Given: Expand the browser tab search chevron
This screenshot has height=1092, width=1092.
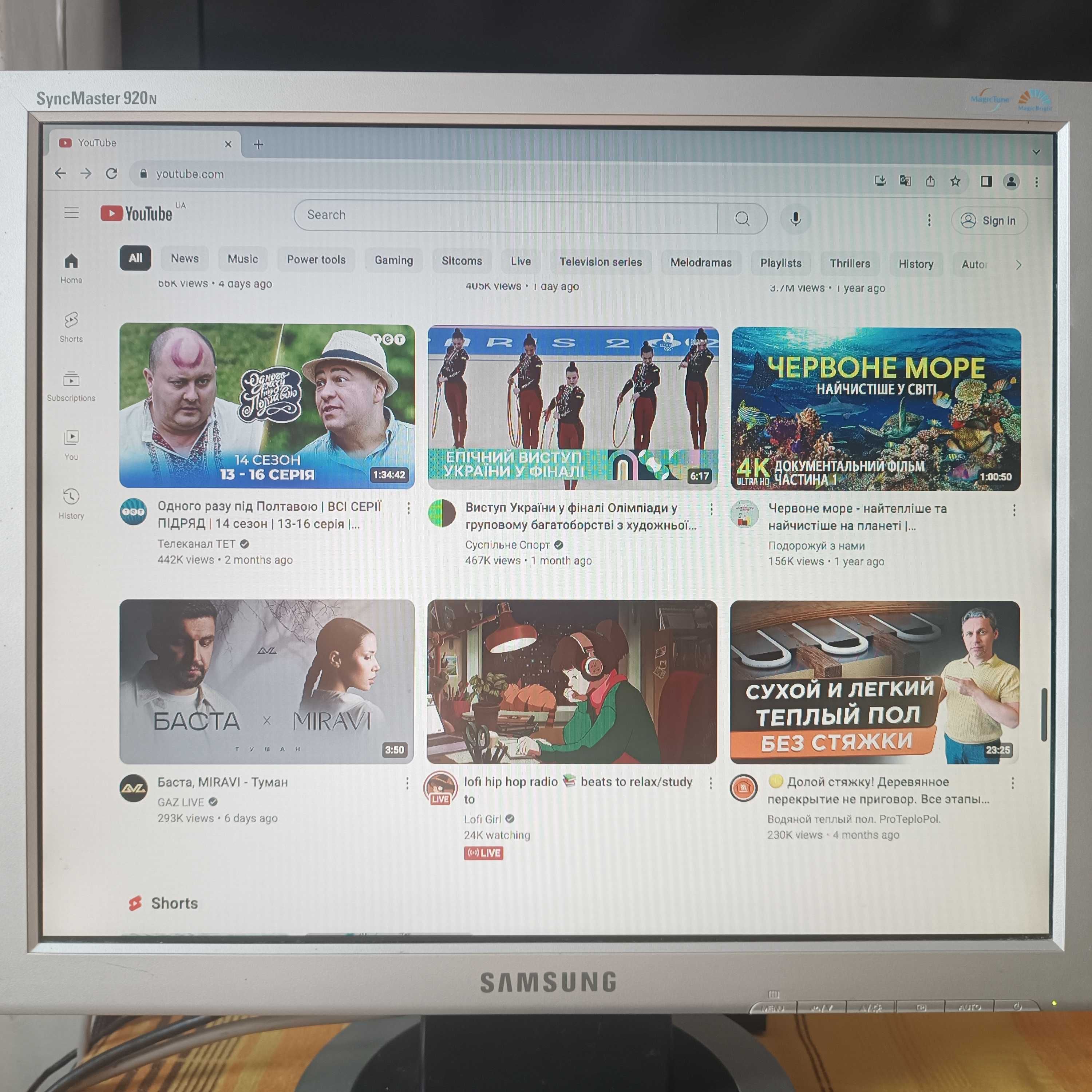Looking at the screenshot, I should point(1036,151).
